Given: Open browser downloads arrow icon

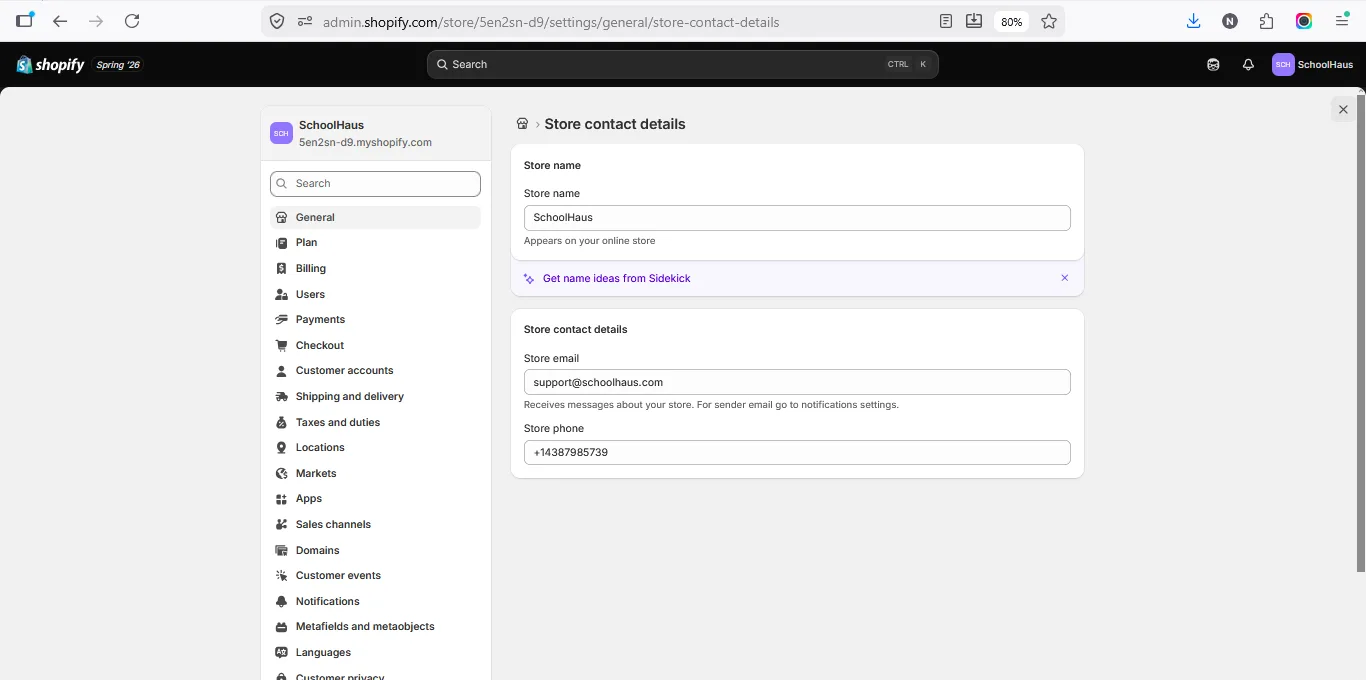Looking at the screenshot, I should pos(1193,21).
